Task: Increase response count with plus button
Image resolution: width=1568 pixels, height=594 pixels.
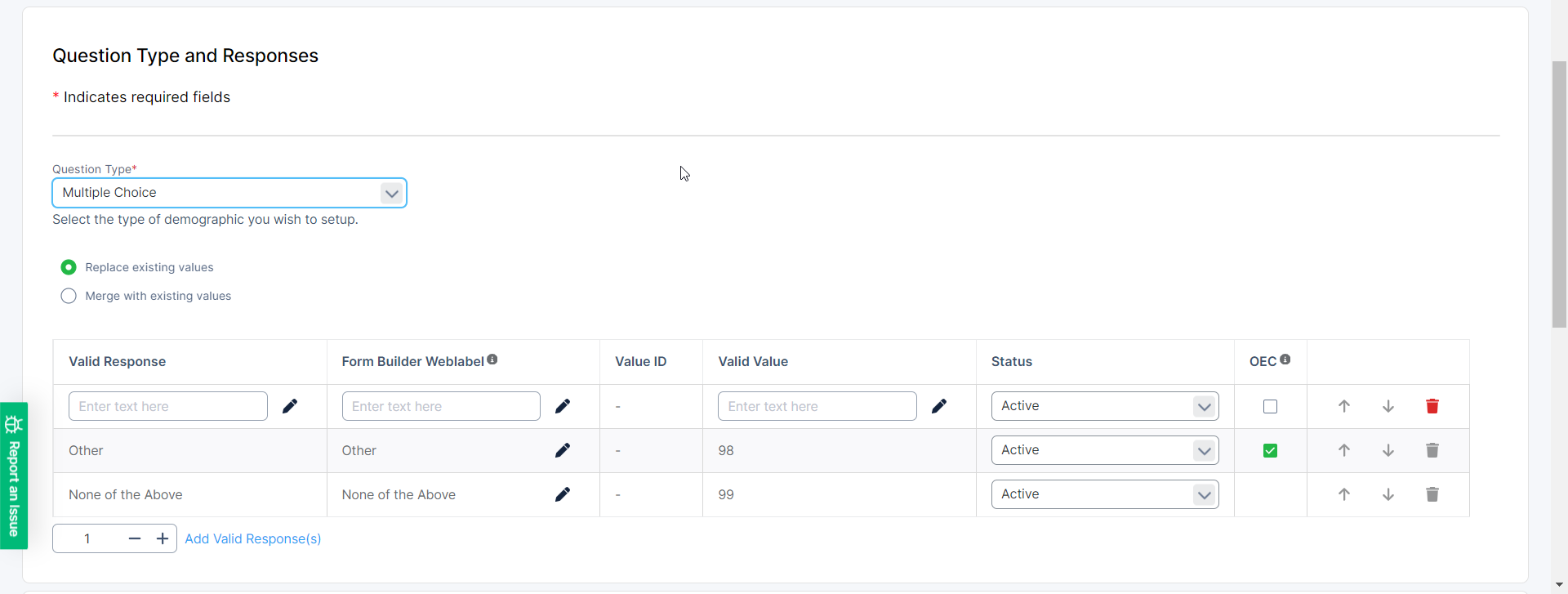Action: point(163,538)
